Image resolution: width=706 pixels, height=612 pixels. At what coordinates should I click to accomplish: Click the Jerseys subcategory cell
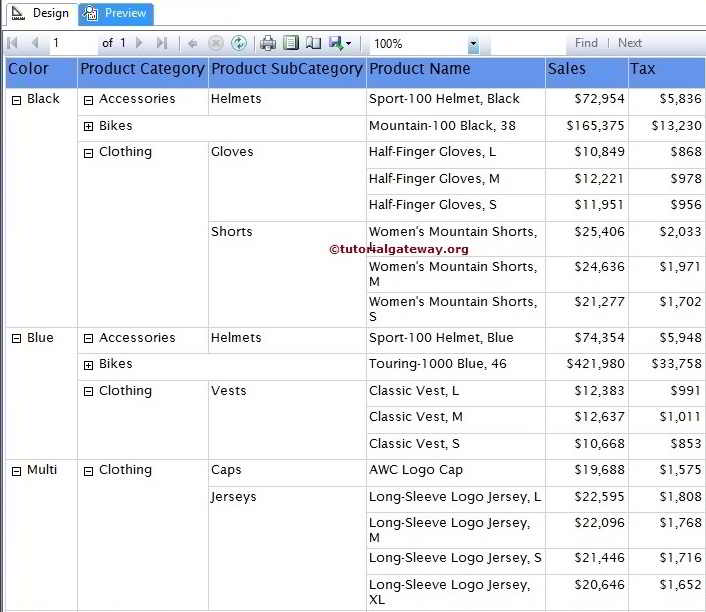click(287, 549)
